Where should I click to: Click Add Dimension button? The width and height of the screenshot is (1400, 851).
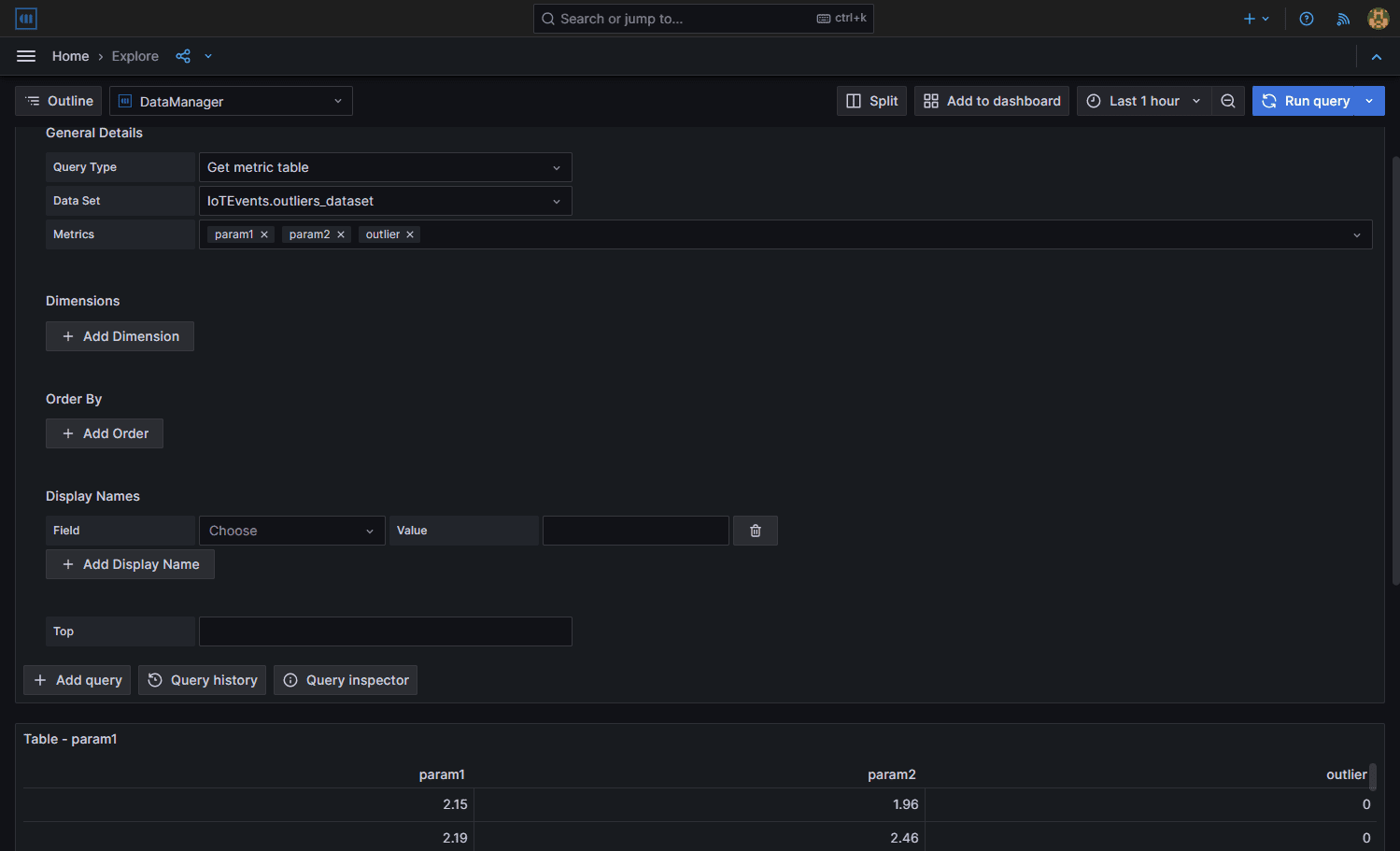(120, 336)
